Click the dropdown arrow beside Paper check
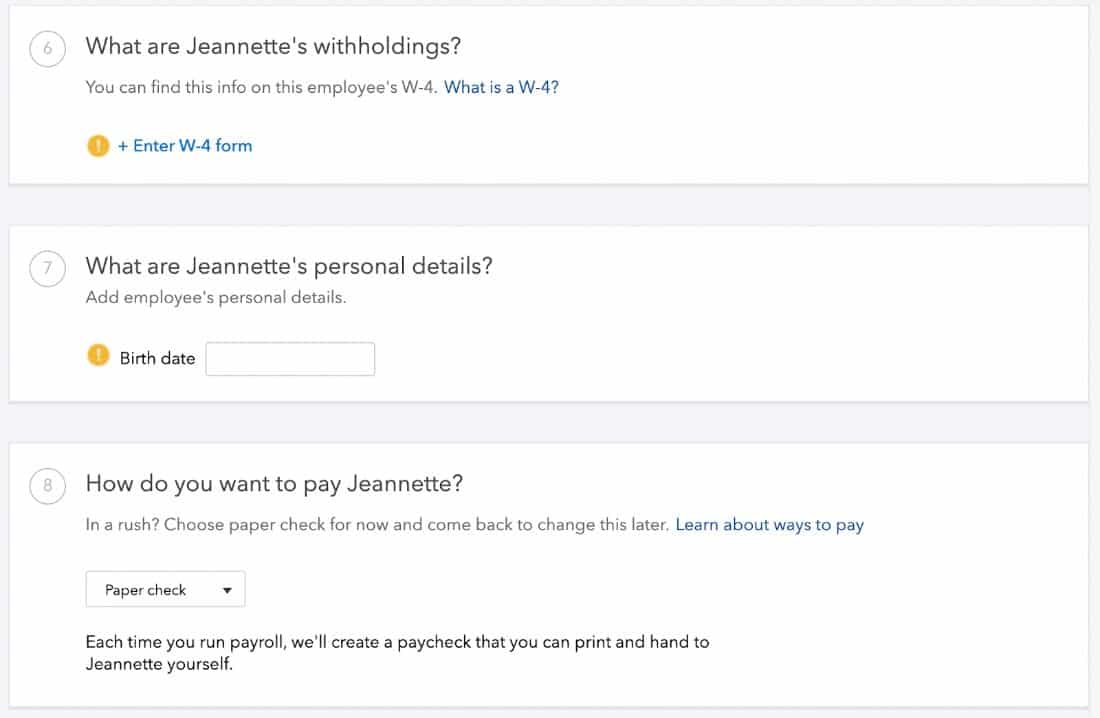1100x718 pixels. (x=227, y=590)
